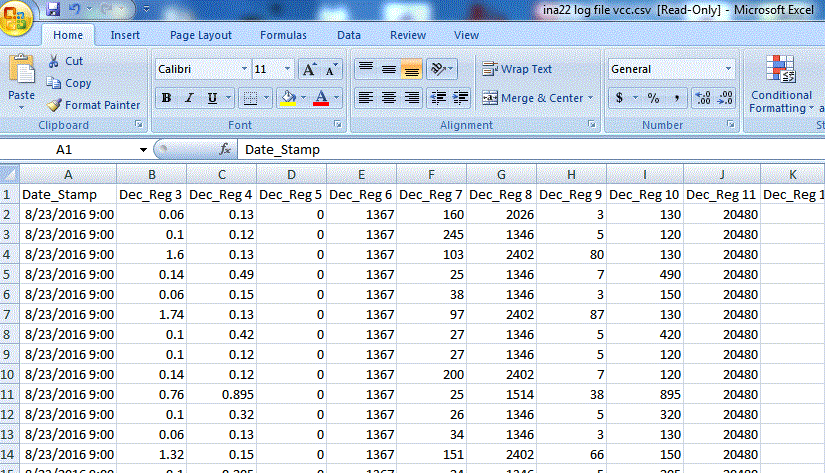Apply Accounting Number Format dollar sign
The height and width of the screenshot is (473, 825).
(x=620, y=98)
